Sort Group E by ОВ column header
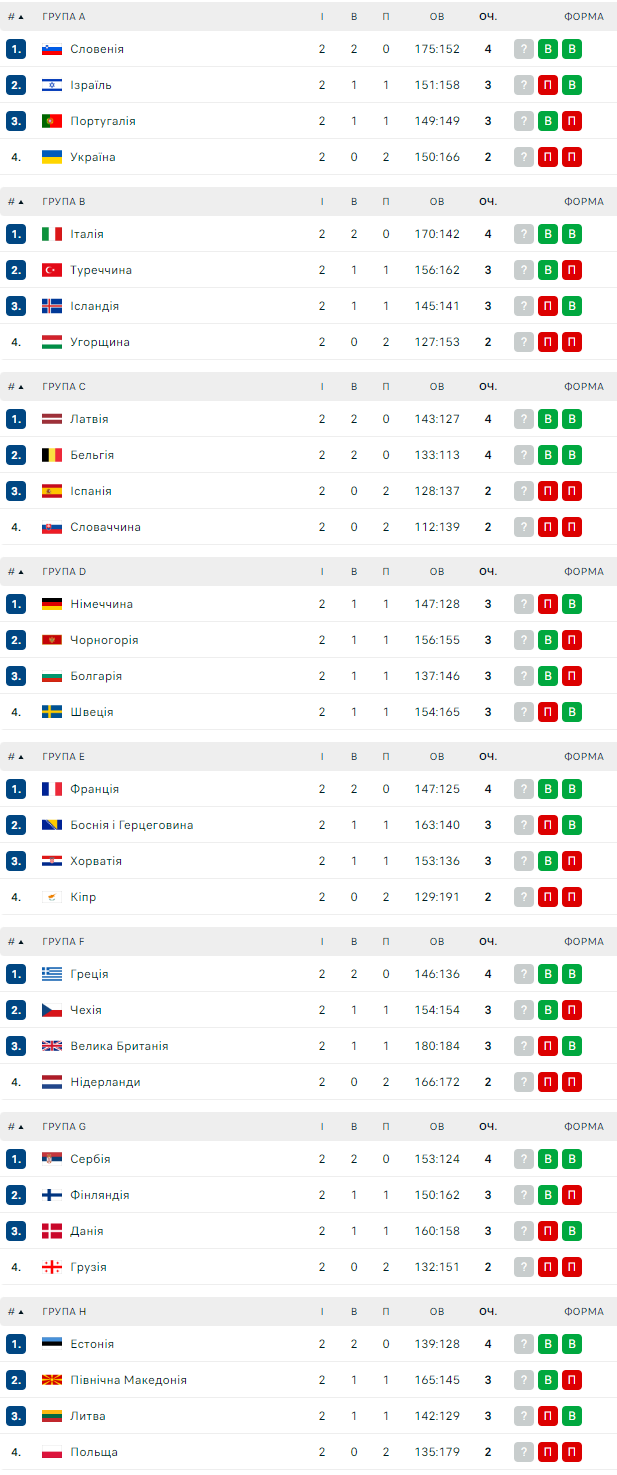The height and width of the screenshot is (1475, 617). (437, 757)
